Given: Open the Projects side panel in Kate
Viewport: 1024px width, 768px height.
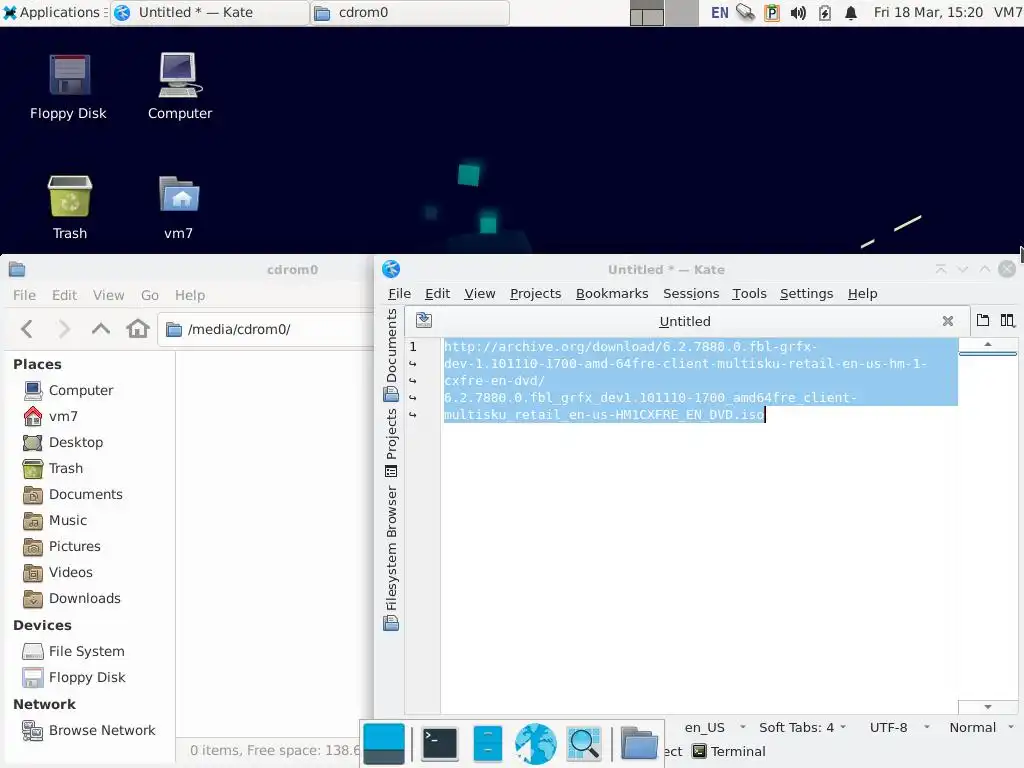Looking at the screenshot, I should click(391, 443).
